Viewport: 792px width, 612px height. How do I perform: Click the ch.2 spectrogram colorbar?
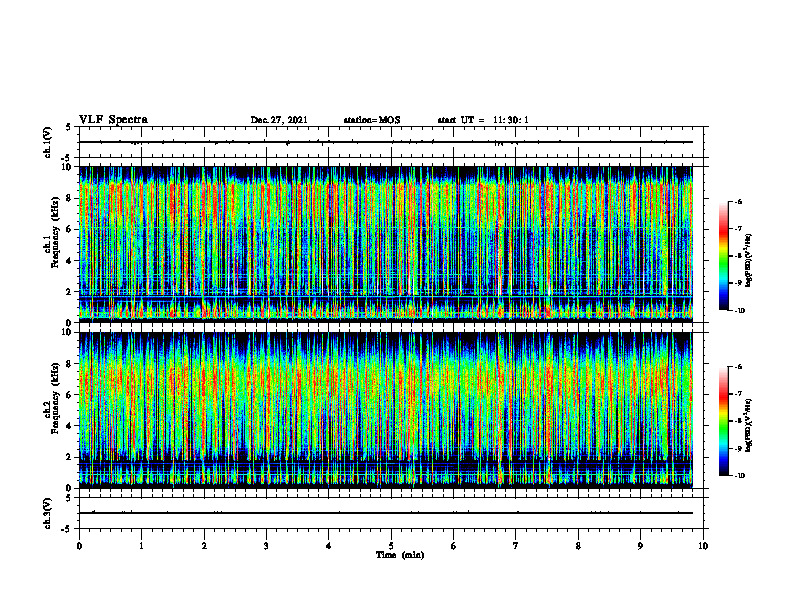coord(723,421)
